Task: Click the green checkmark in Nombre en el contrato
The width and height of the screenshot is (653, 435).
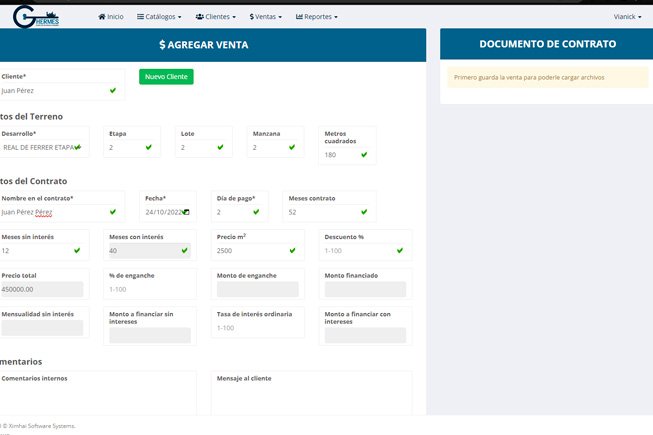Action: click(113, 212)
